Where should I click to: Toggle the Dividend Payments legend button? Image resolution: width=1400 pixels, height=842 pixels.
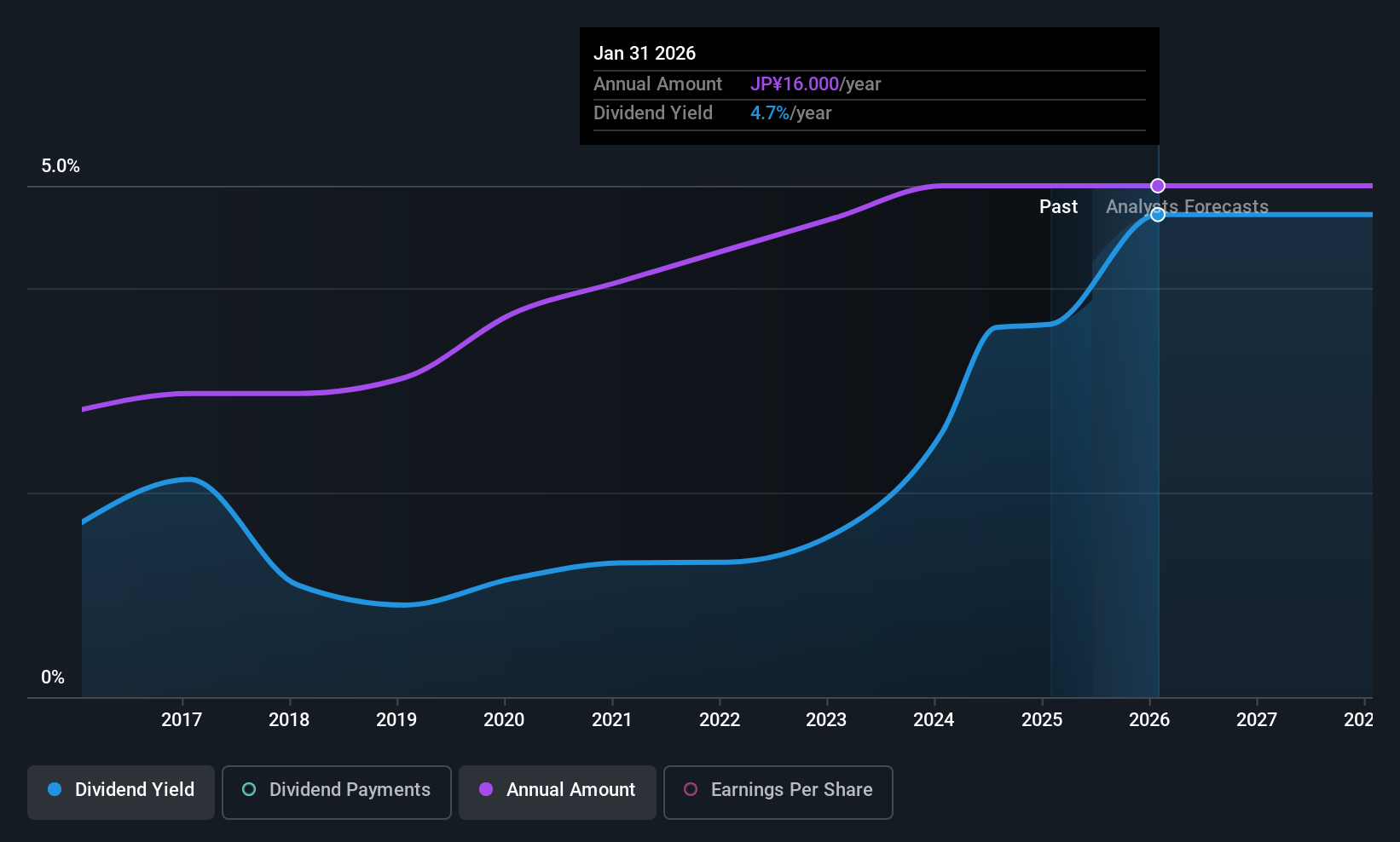coord(337,793)
